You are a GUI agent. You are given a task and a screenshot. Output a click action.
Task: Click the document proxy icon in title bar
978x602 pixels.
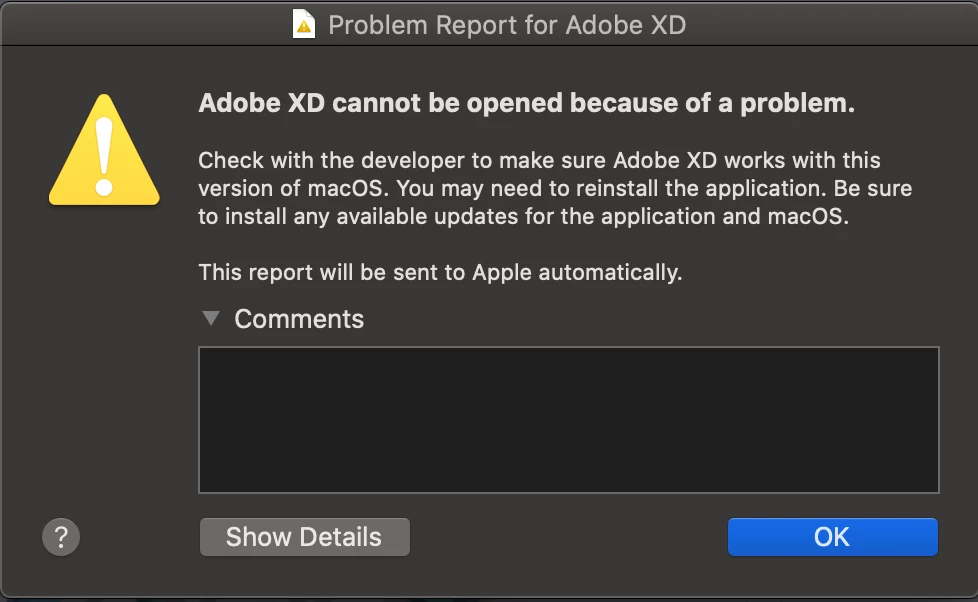pos(304,24)
